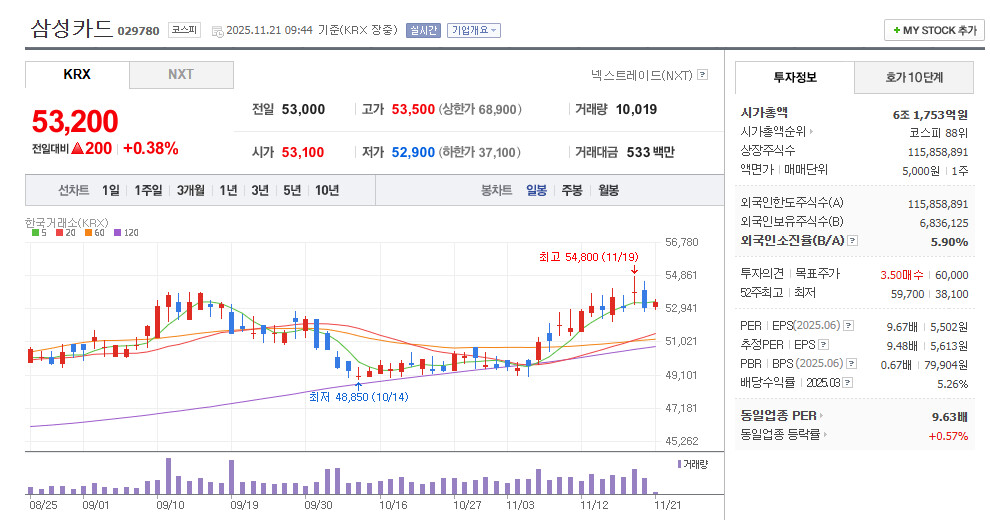Click orange 60-day moving average legend
This screenshot has height=520, width=990.
click(95, 233)
